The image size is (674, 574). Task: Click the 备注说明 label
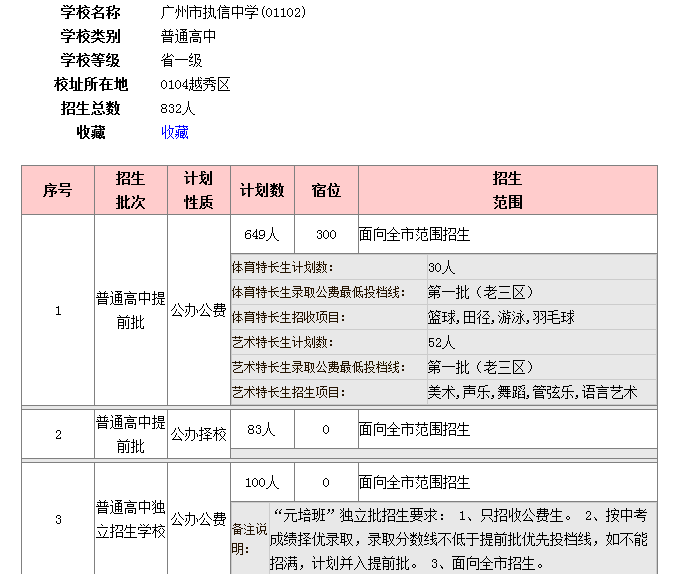[249, 539]
